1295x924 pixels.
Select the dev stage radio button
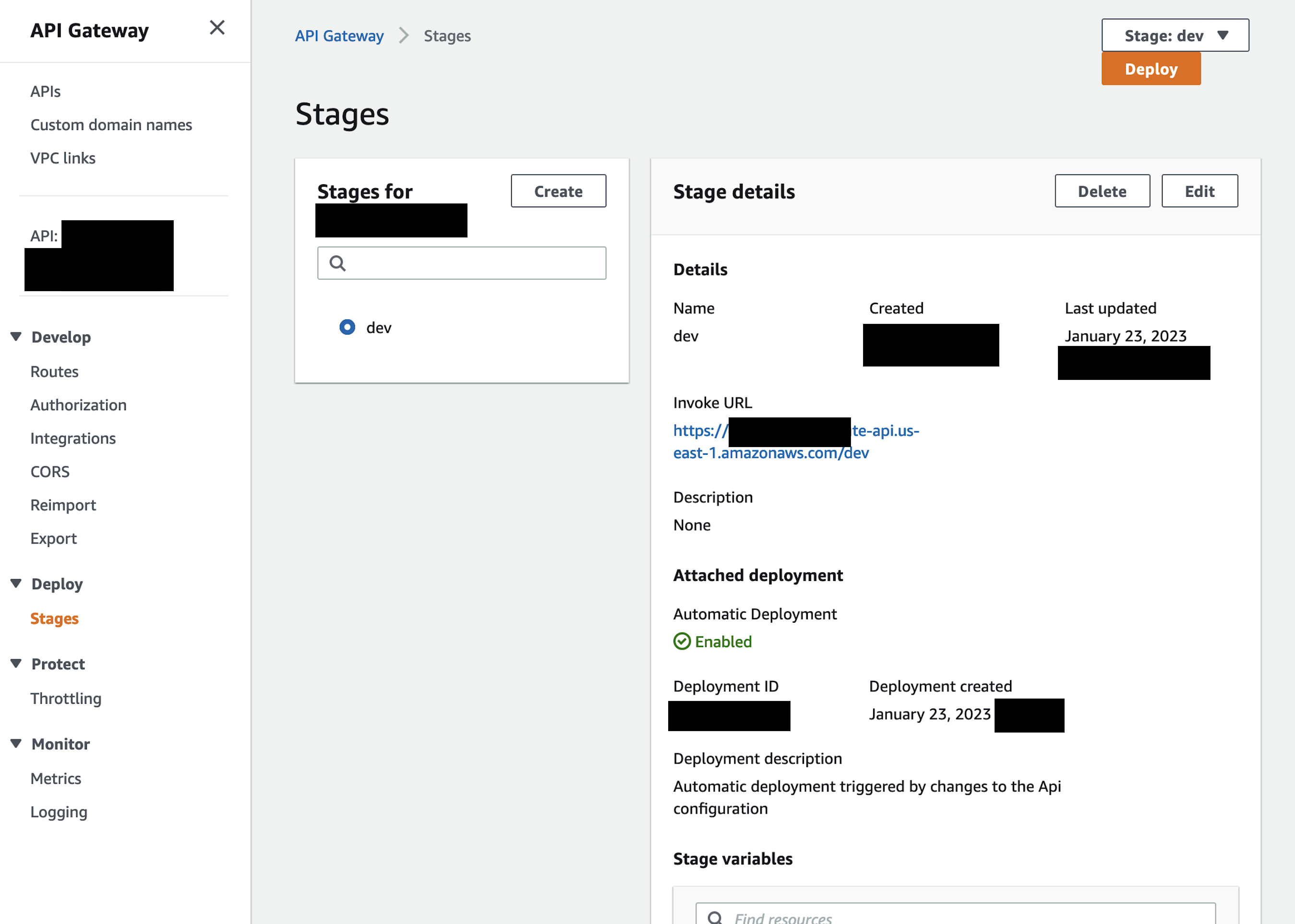click(x=347, y=327)
